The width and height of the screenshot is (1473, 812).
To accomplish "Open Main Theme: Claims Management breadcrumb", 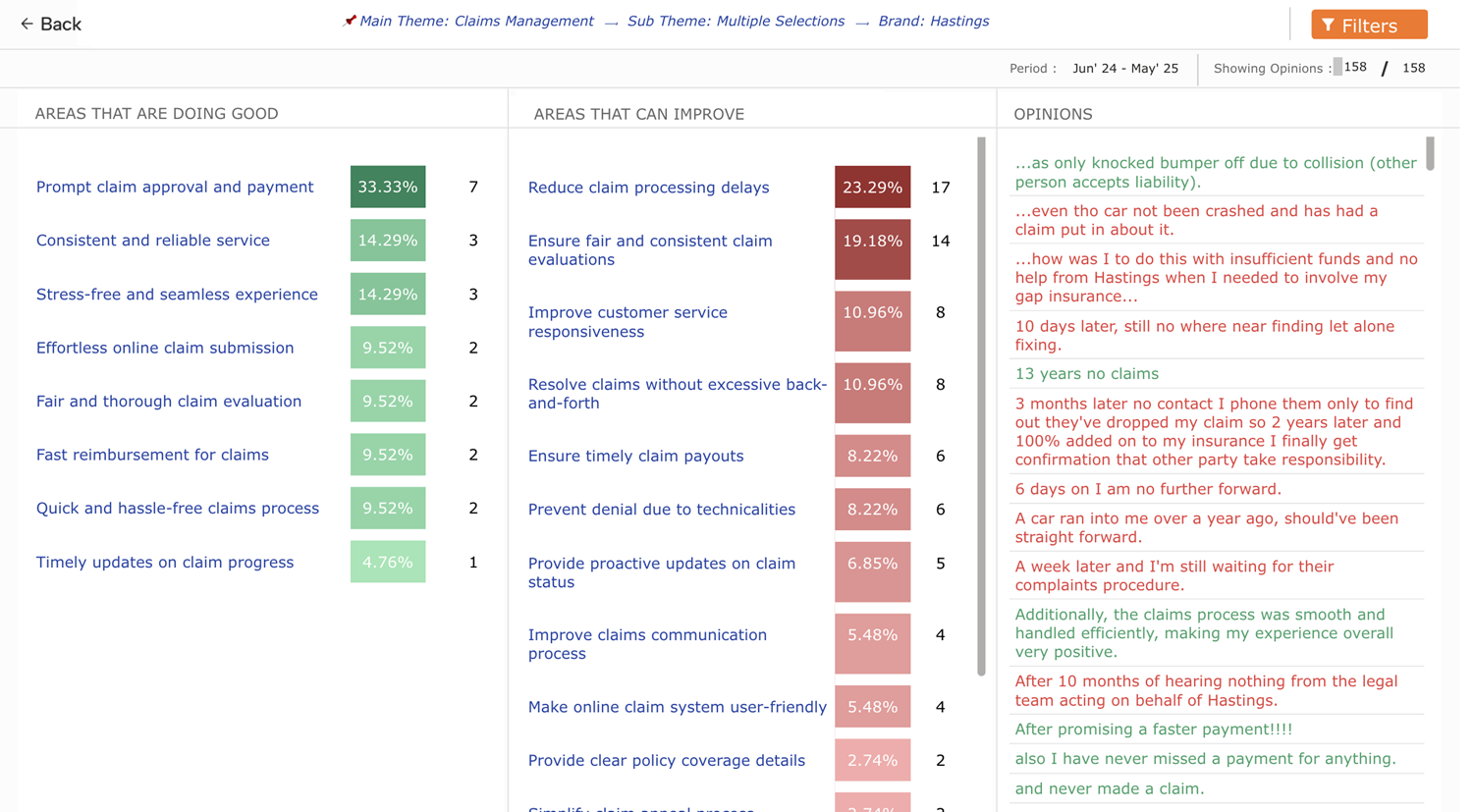I will pos(476,22).
